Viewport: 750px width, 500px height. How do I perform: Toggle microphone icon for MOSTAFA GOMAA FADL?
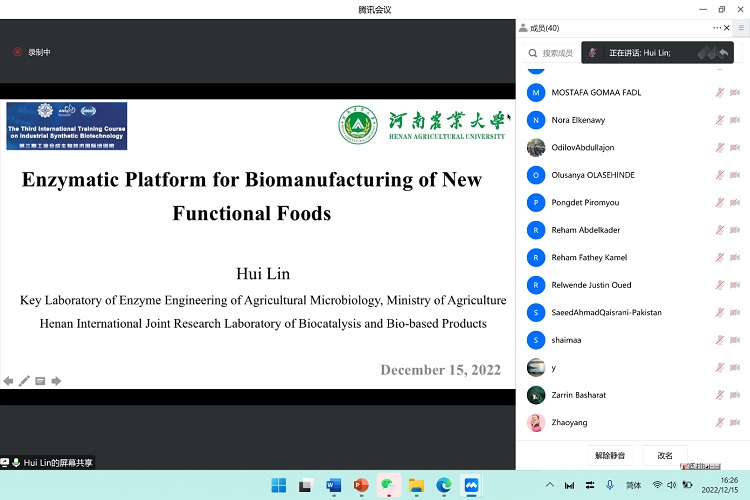719,93
